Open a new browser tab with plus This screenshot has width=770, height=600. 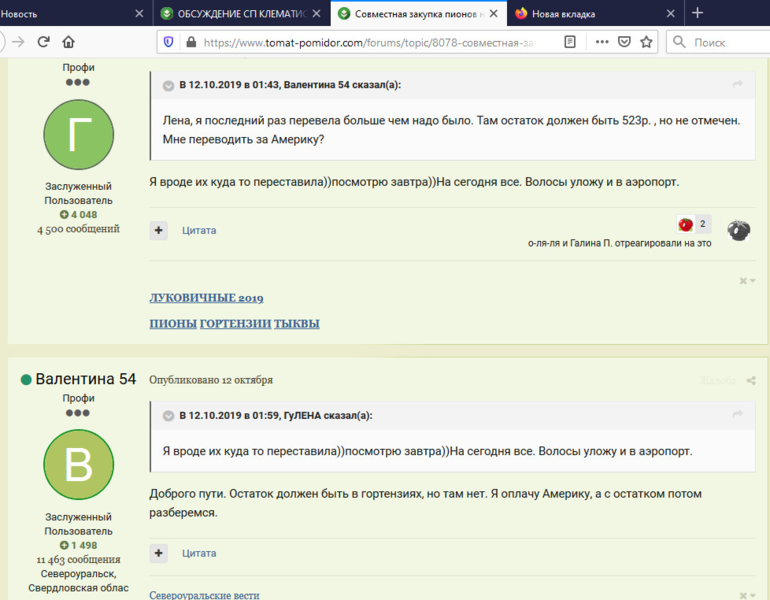pos(697,13)
